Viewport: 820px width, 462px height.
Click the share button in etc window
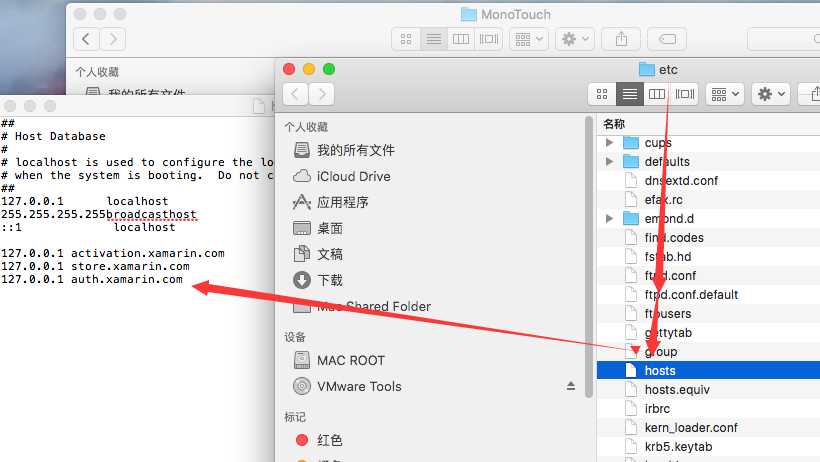811,94
